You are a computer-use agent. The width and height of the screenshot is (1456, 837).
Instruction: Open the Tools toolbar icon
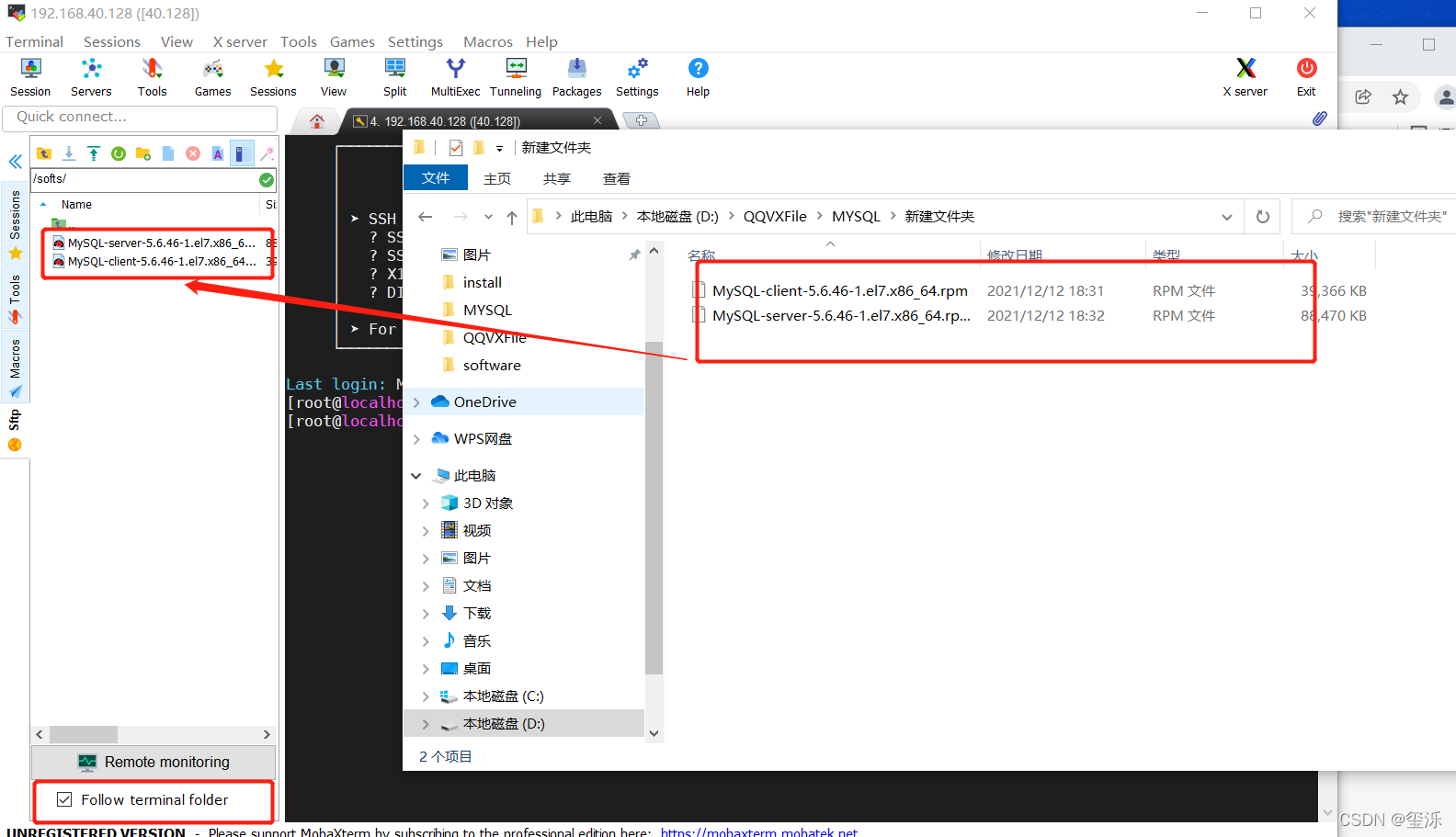pos(152,77)
